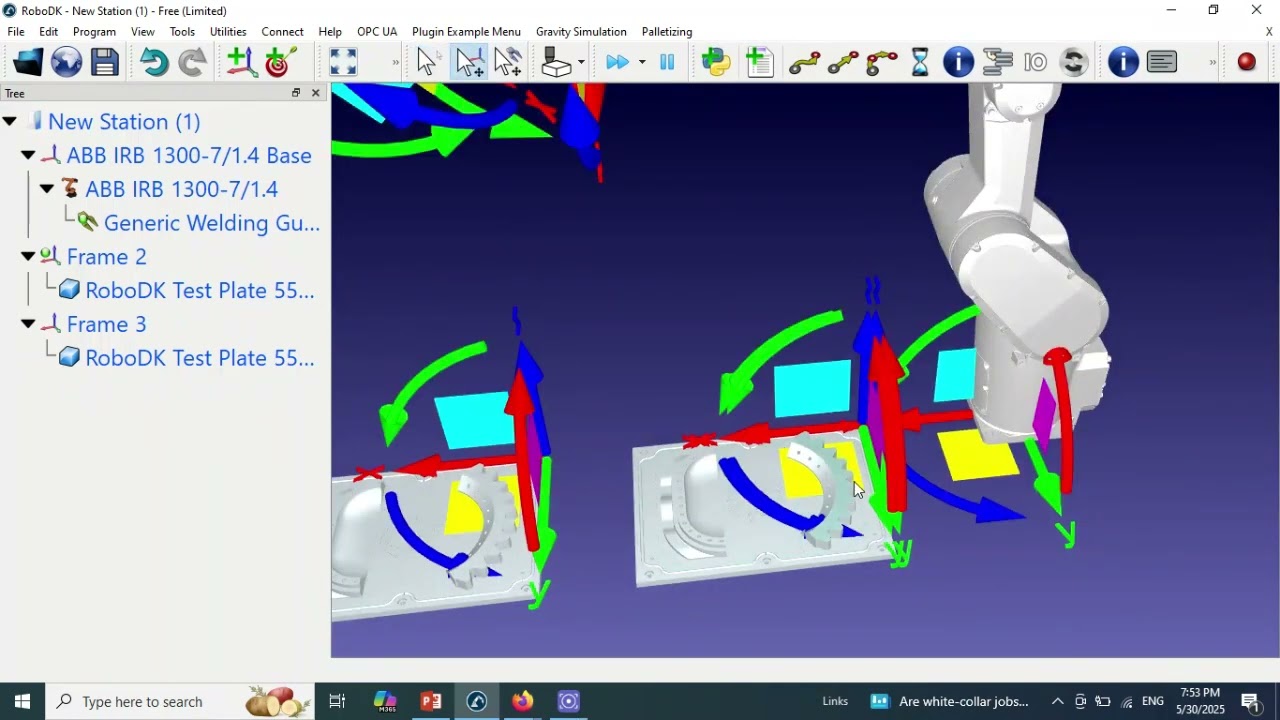Fit all items to view
1280x720 pixels.
[x=343, y=63]
